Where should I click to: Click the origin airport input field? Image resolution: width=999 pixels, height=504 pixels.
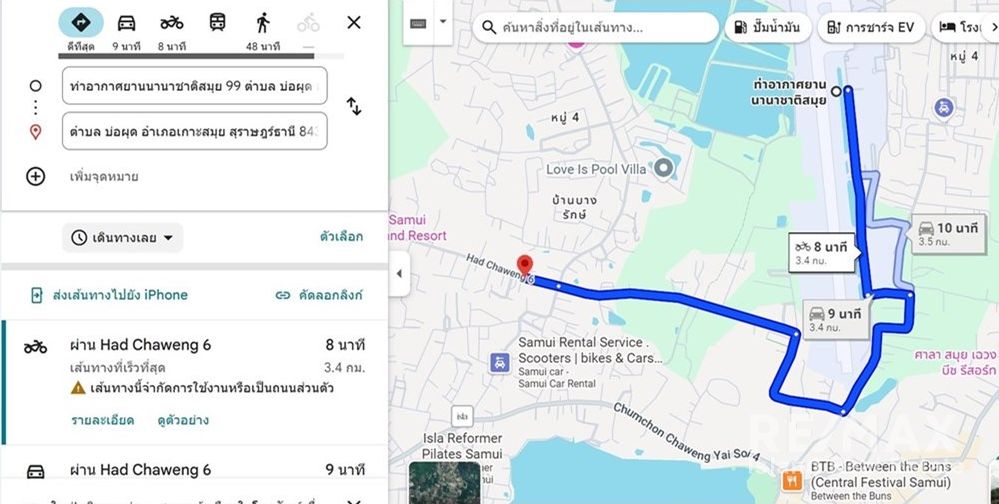(x=194, y=87)
